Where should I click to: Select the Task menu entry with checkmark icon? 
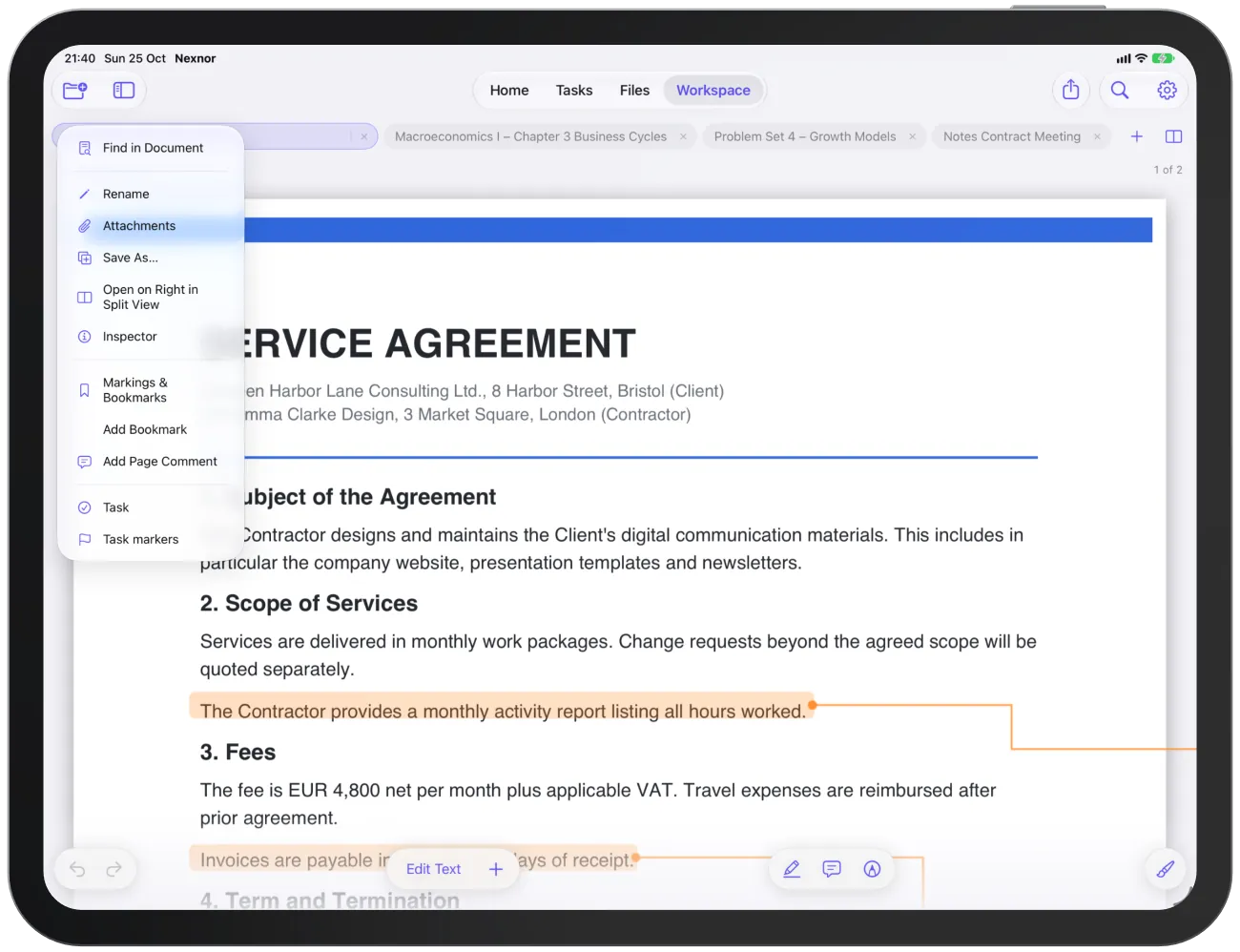pyautogui.click(x=151, y=507)
